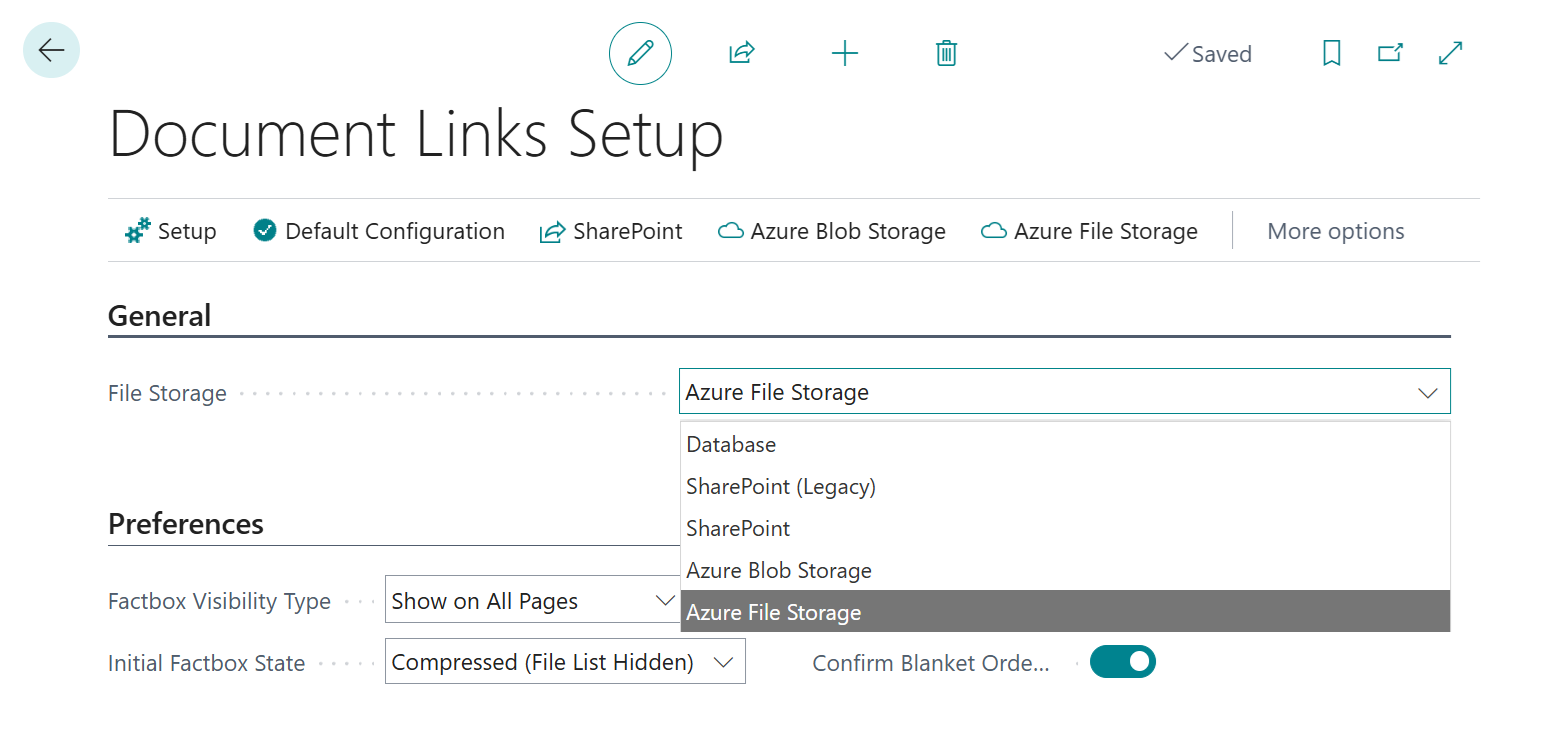The width and height of the screenshot is (1550, 750).
Task: Open the Initial Factbox State dropdown
Action: click(565, 662)
